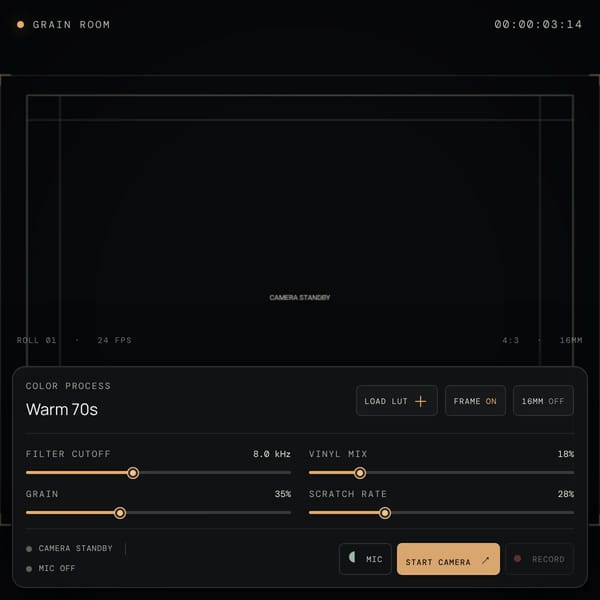Click the orange dot beside Grain Room
Image resolution: width=600 pixels, height=600 pixels.
20,24
